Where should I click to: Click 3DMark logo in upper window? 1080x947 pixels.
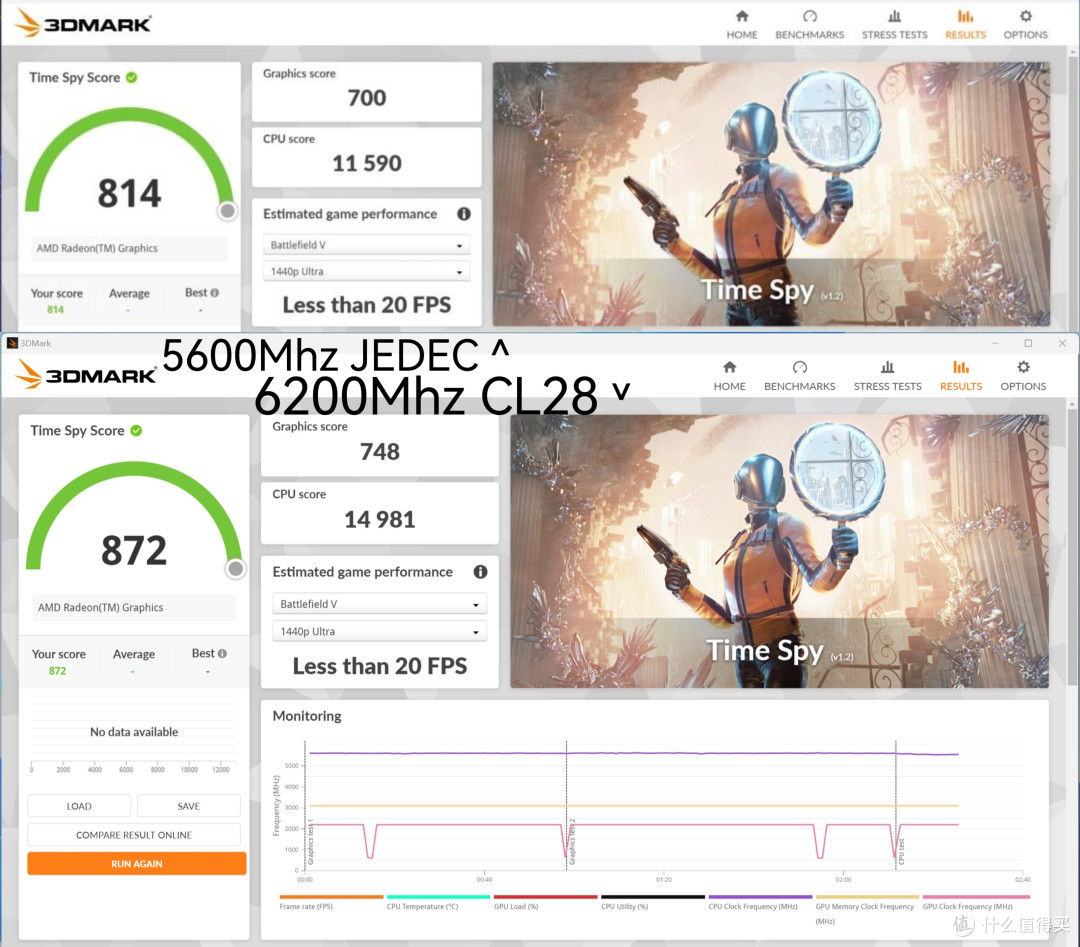[x=82, y=23]
